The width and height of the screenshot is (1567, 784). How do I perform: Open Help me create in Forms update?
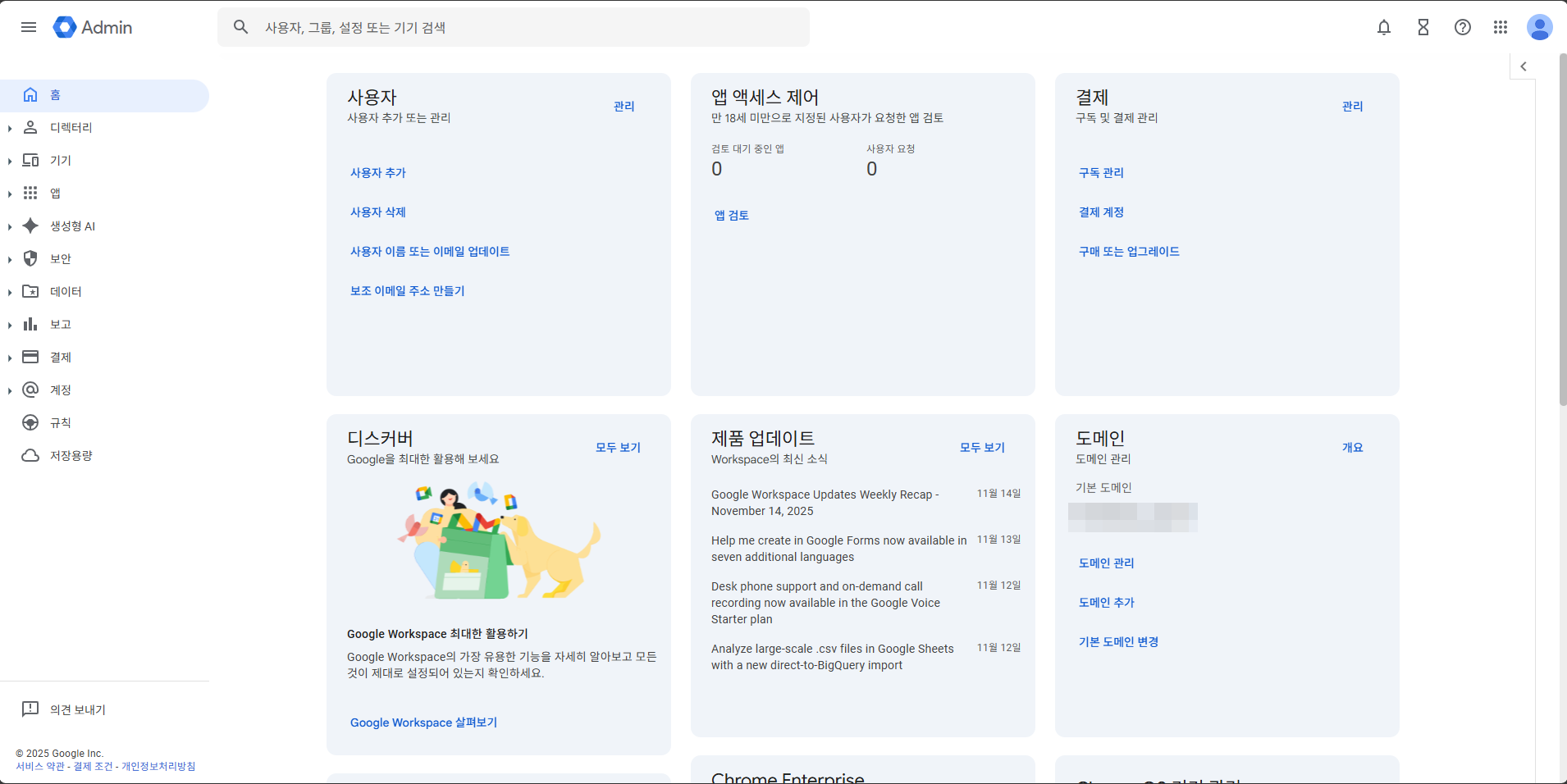tap(838, 549)
